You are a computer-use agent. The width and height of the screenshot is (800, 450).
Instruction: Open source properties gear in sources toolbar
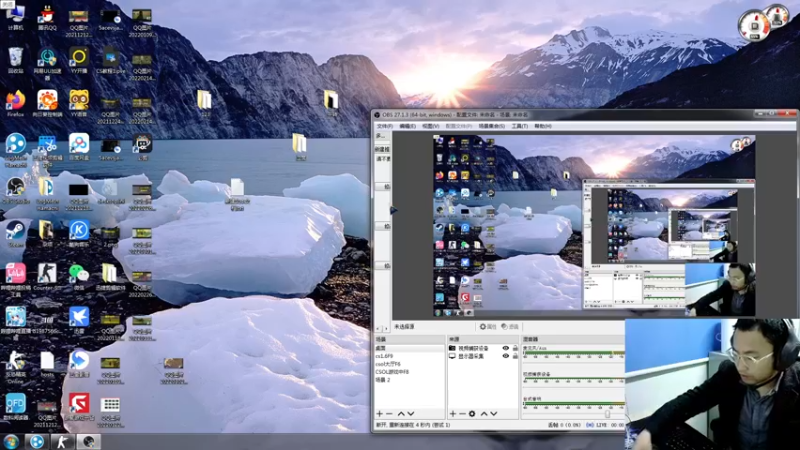pos(472,413)
